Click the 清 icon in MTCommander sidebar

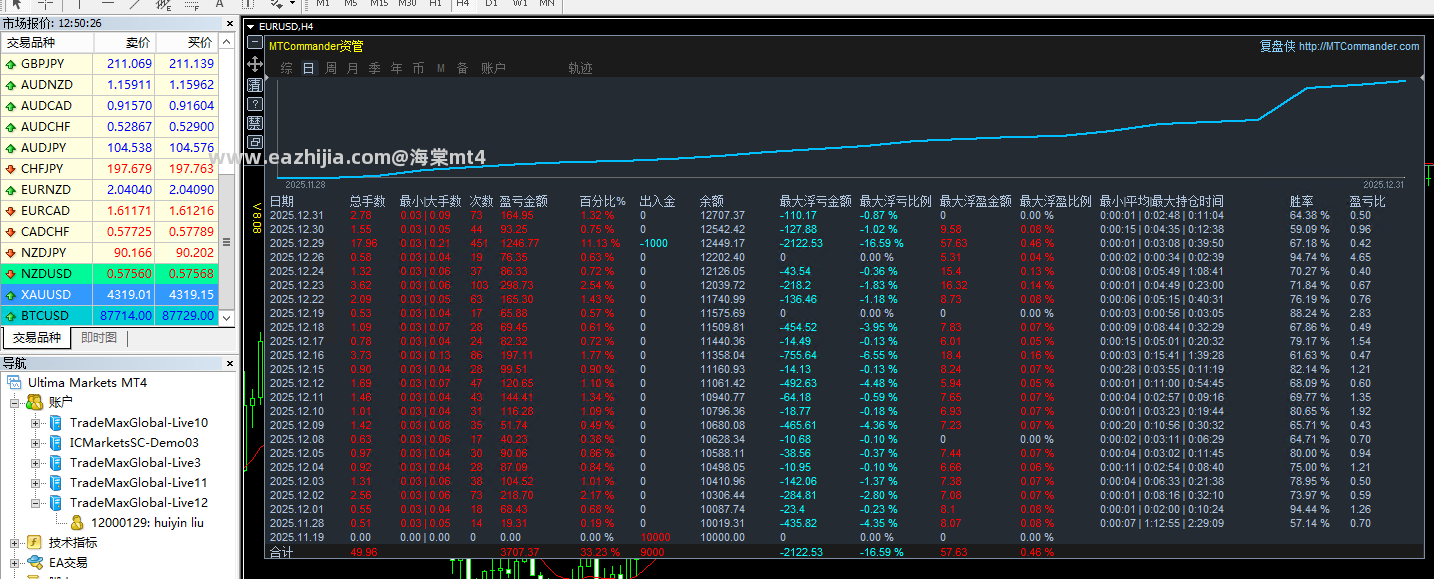point(255,84)
